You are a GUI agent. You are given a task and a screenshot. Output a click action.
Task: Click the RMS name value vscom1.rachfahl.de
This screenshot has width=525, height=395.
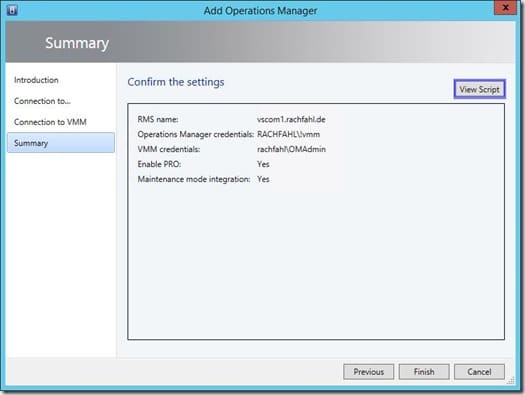291,120
